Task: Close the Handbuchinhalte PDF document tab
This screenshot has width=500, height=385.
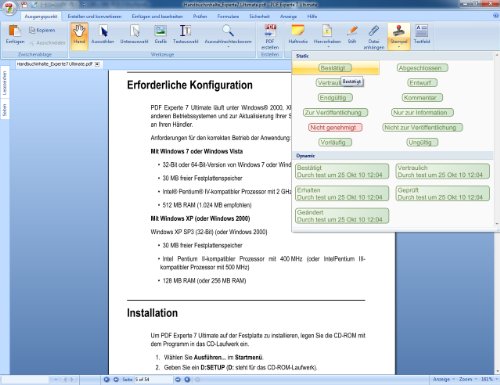Action: pyautogui.click(x=97, y=64)
